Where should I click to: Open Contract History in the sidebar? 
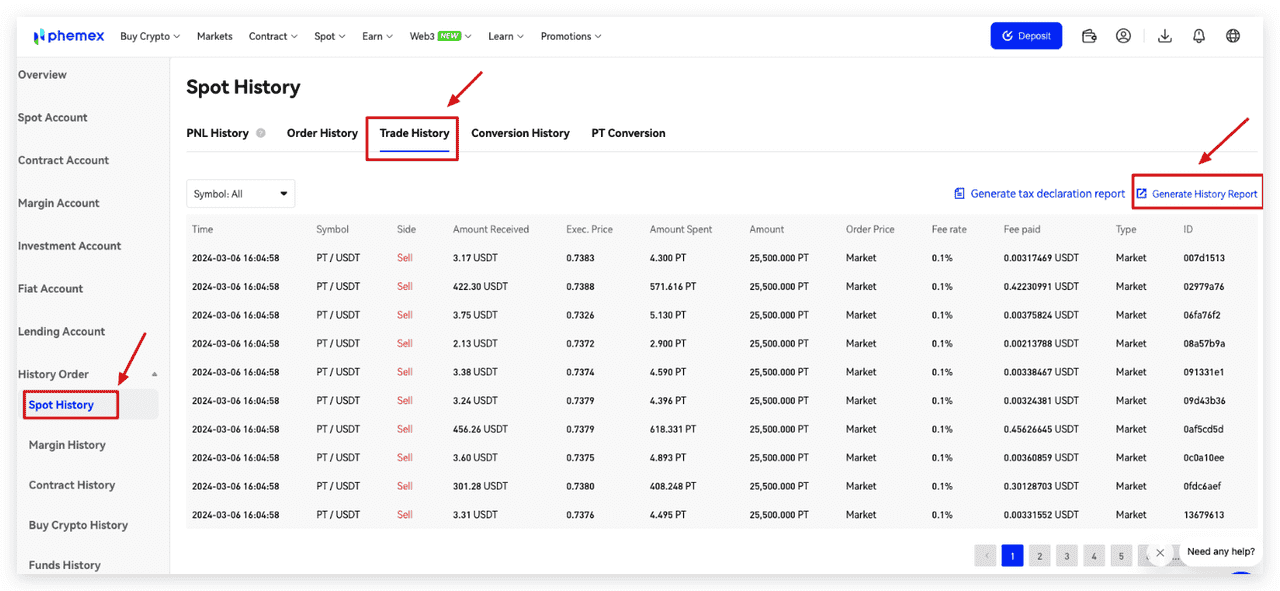pyautogui.click(x=72, y=485)
